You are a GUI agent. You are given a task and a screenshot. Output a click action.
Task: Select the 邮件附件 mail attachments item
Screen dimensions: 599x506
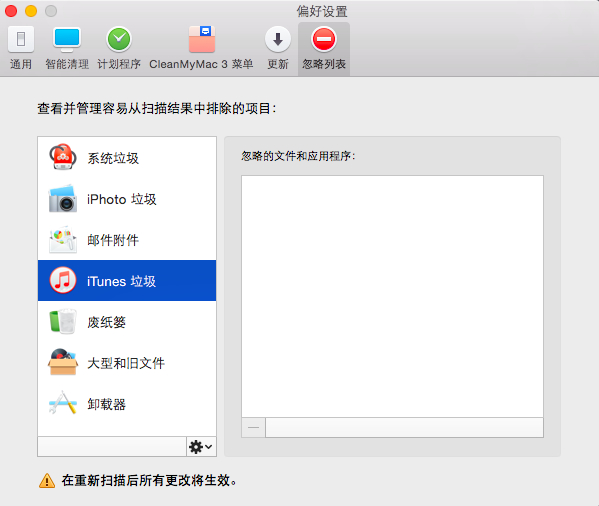127,239
